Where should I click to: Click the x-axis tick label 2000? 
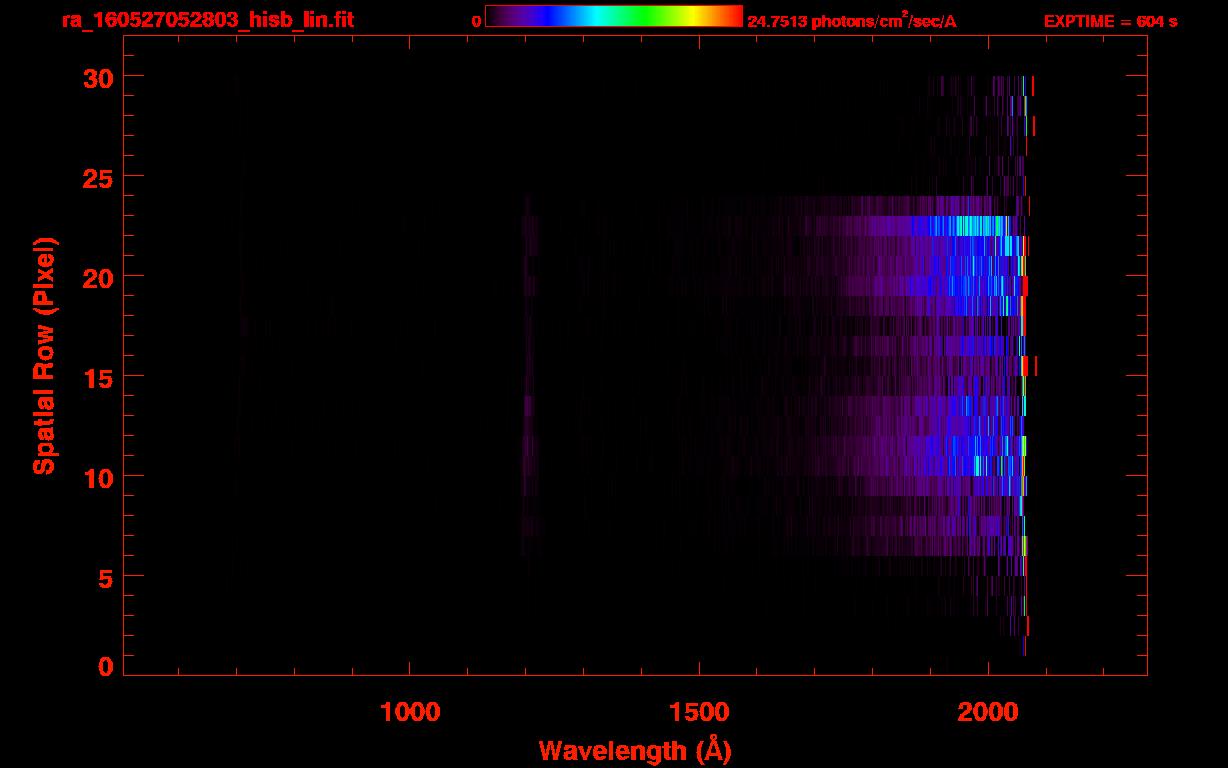988,711
